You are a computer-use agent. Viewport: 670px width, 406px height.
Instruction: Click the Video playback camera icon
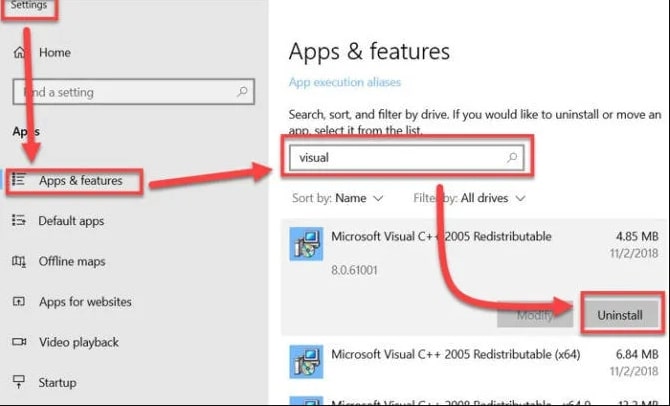click(19, 342)
